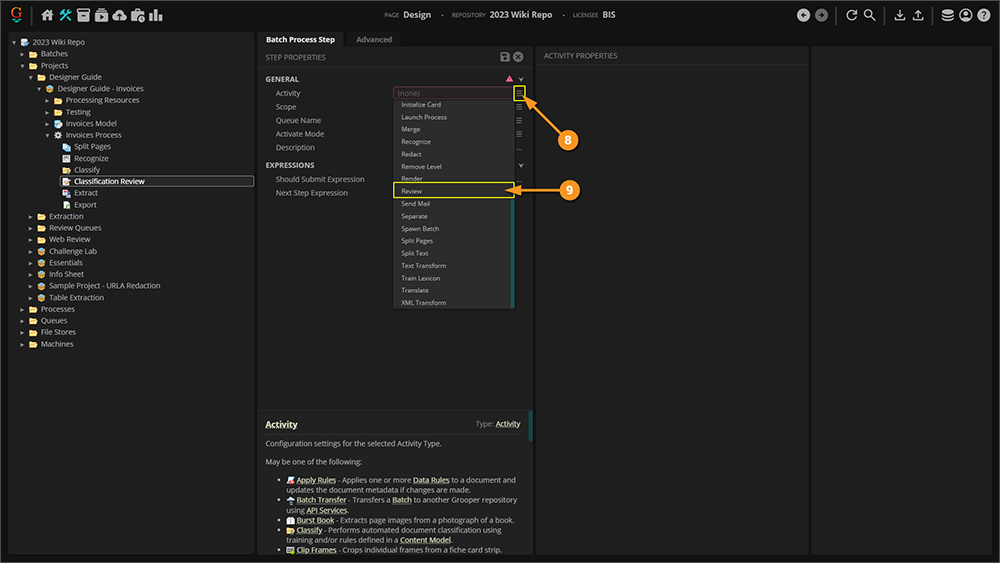The image size is (1000, 563).
Task: Expand the Extraction project tree node
Action: pyautogui.click(x=33, y=216)
